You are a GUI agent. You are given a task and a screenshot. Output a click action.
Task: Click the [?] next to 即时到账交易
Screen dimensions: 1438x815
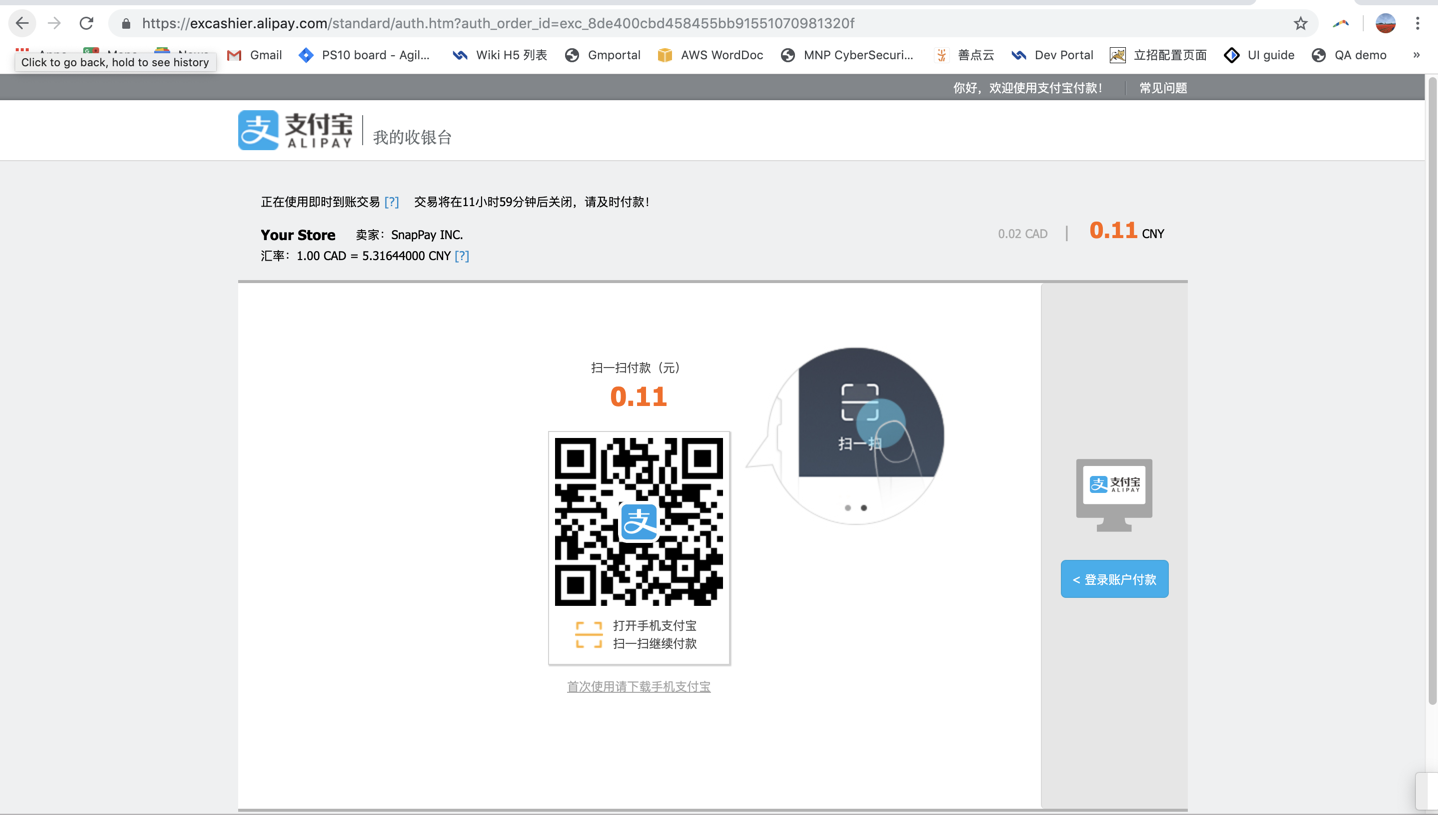[391, 202]
